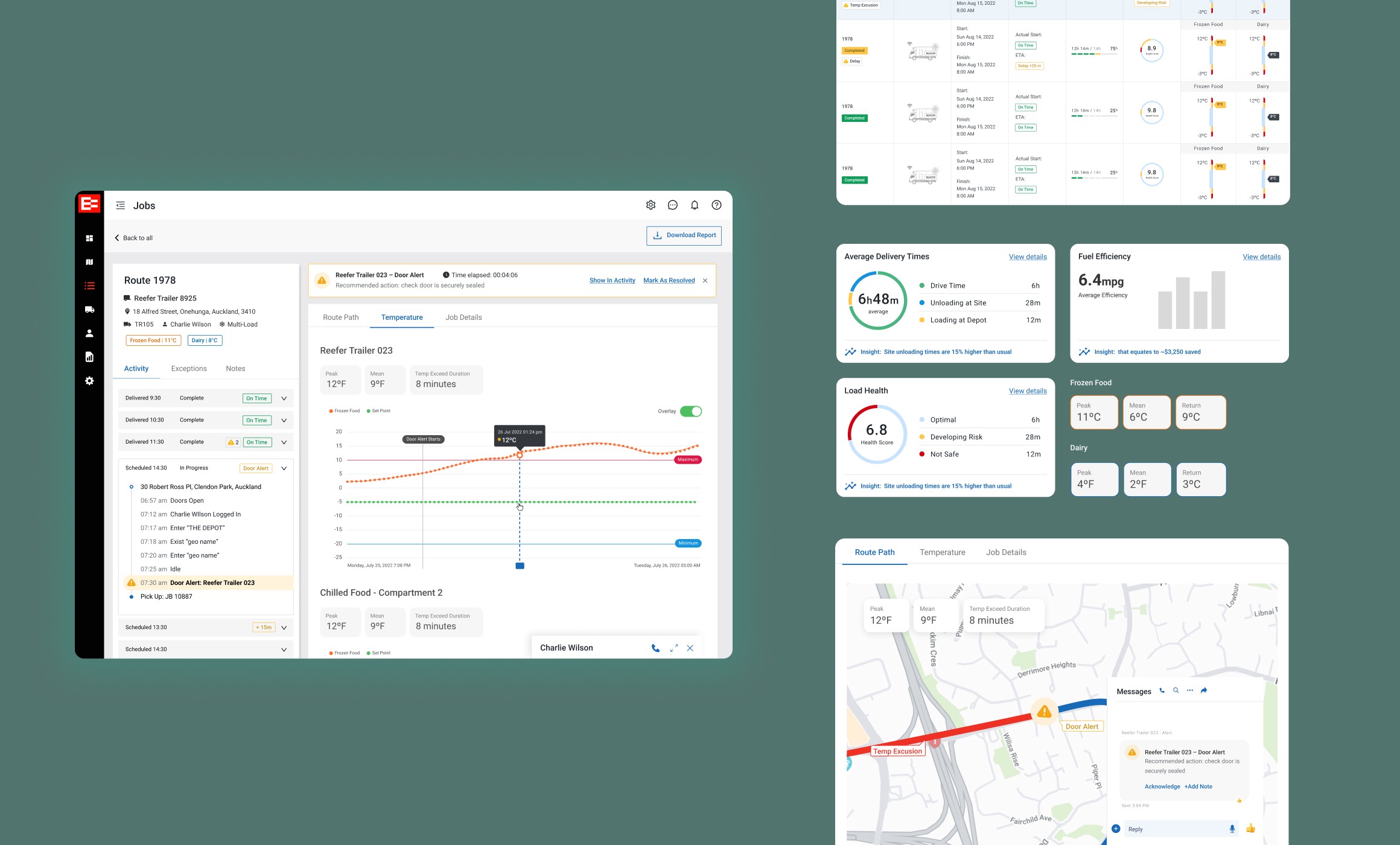1400x845 pixels.
Task: Select the truck icon in left sidebar
Action: pyautogui.click(x=89, y=310)
